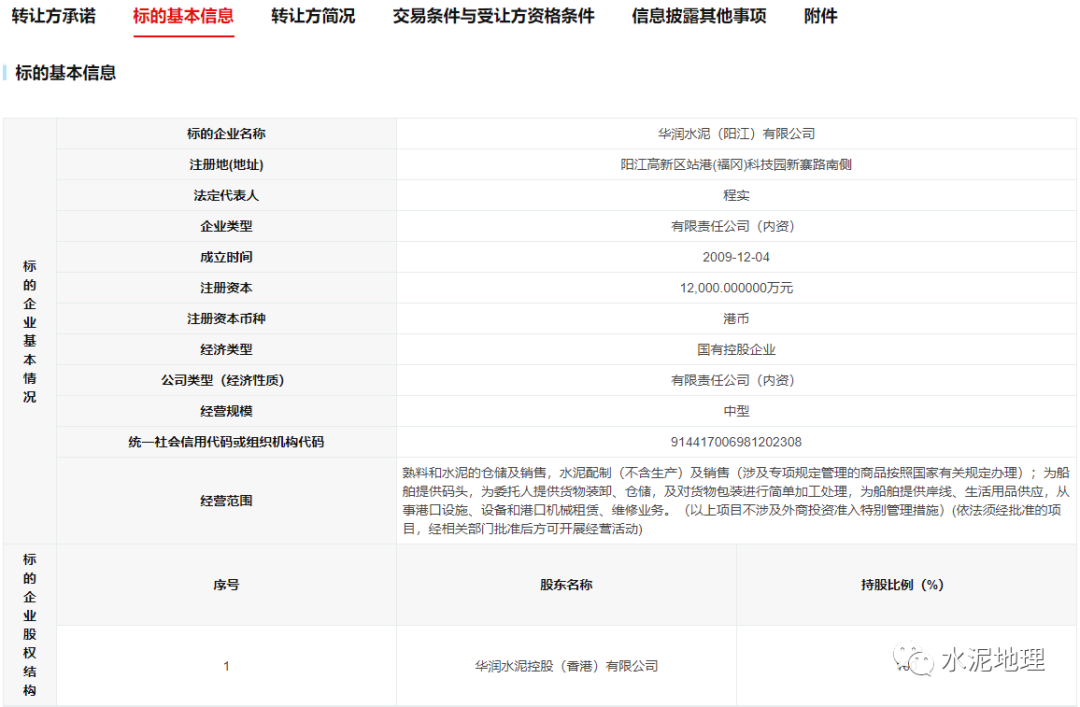
Task: Click the 注册资本币种 label cell
Action: [226, 319]
